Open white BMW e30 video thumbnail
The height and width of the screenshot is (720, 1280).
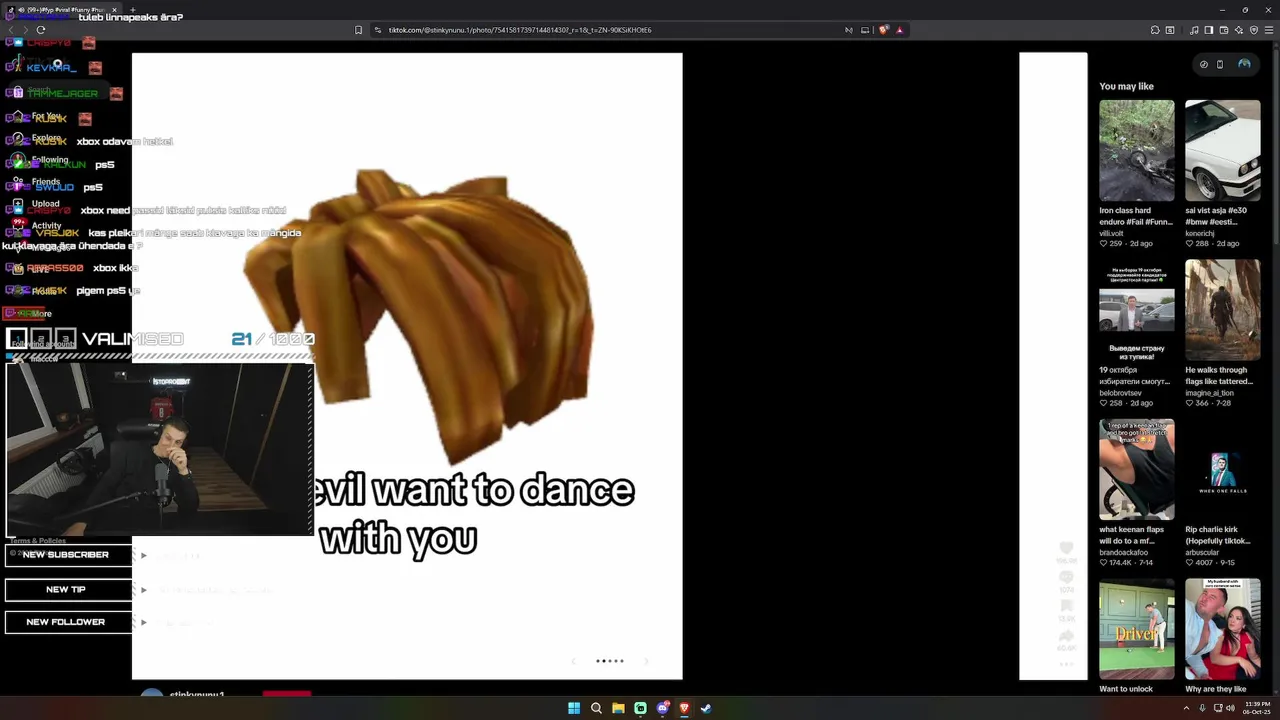(1223, 150)
